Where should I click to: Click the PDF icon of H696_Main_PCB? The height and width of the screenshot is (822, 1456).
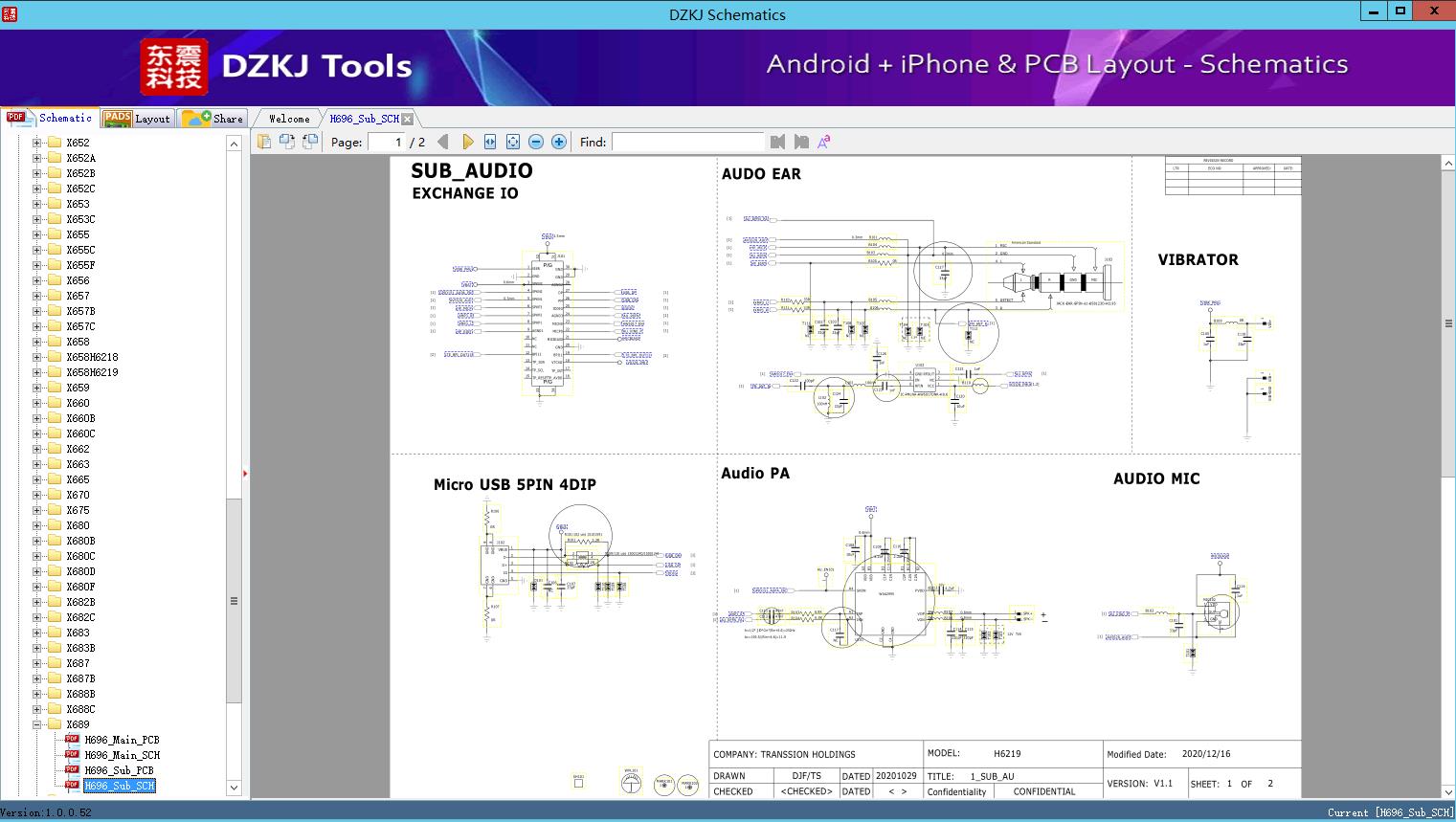(x=72, y=740)
